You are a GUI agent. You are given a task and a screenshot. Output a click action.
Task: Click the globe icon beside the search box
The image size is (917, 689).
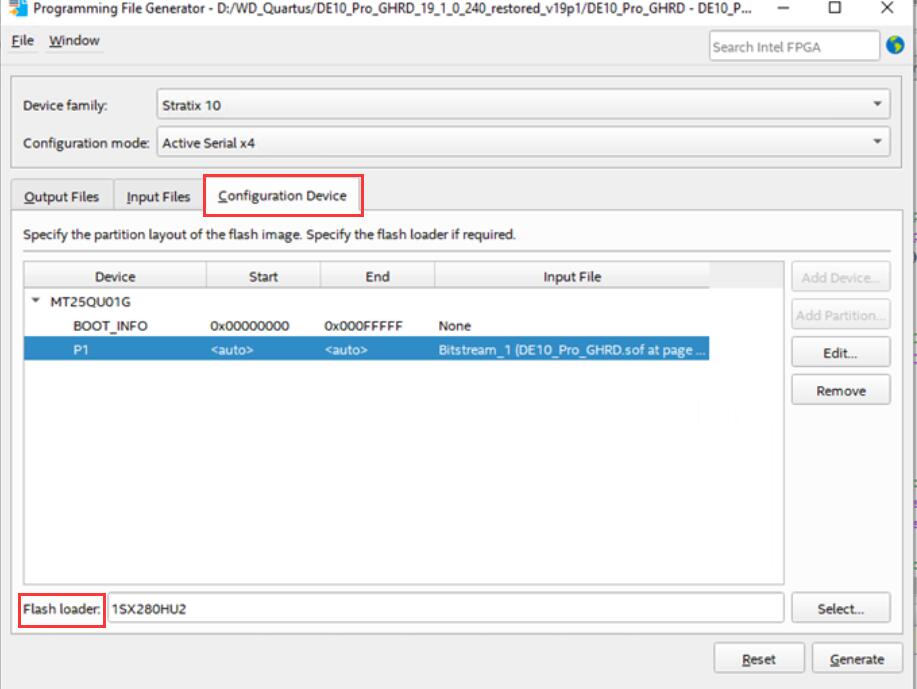click(x=895, y=45)
